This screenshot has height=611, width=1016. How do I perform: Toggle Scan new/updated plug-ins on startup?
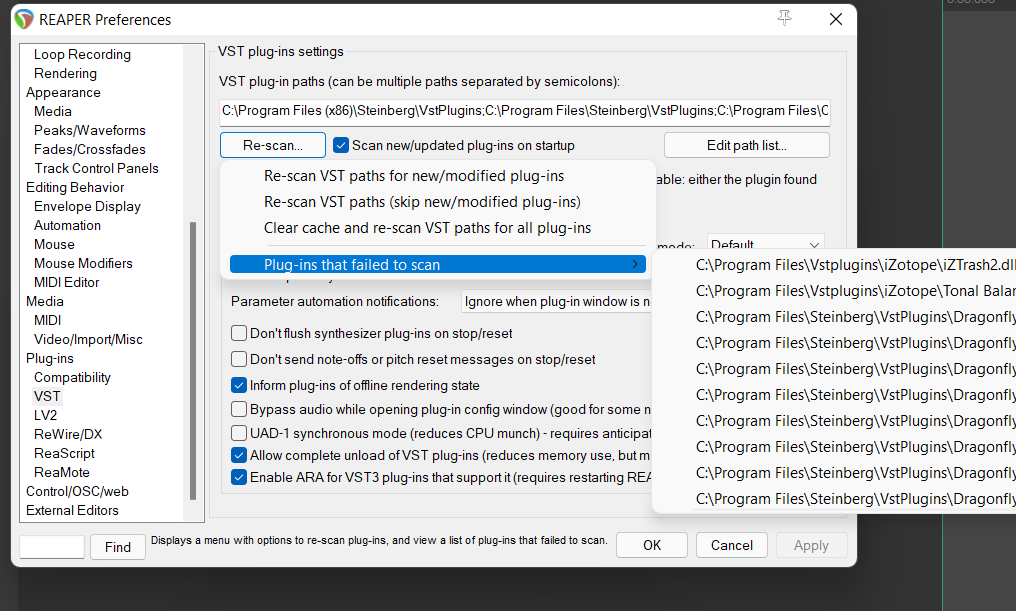coord(340,145)
